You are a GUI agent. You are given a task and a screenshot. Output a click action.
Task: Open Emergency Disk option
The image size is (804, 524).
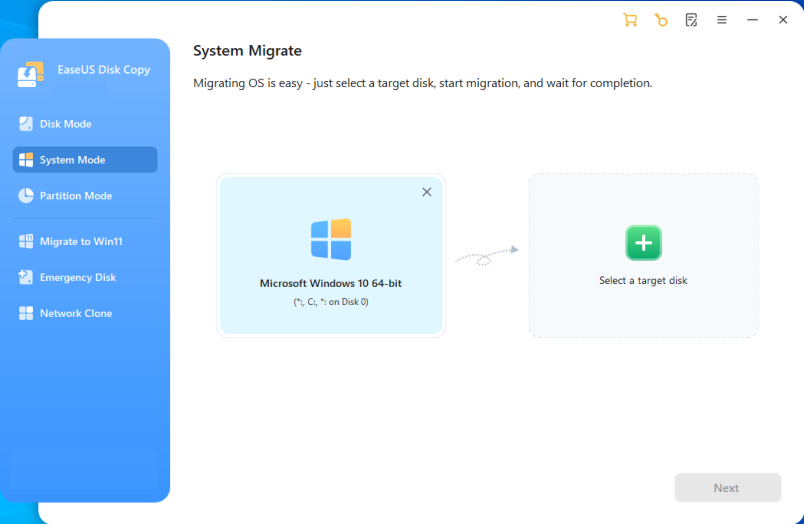click(85, 277)
